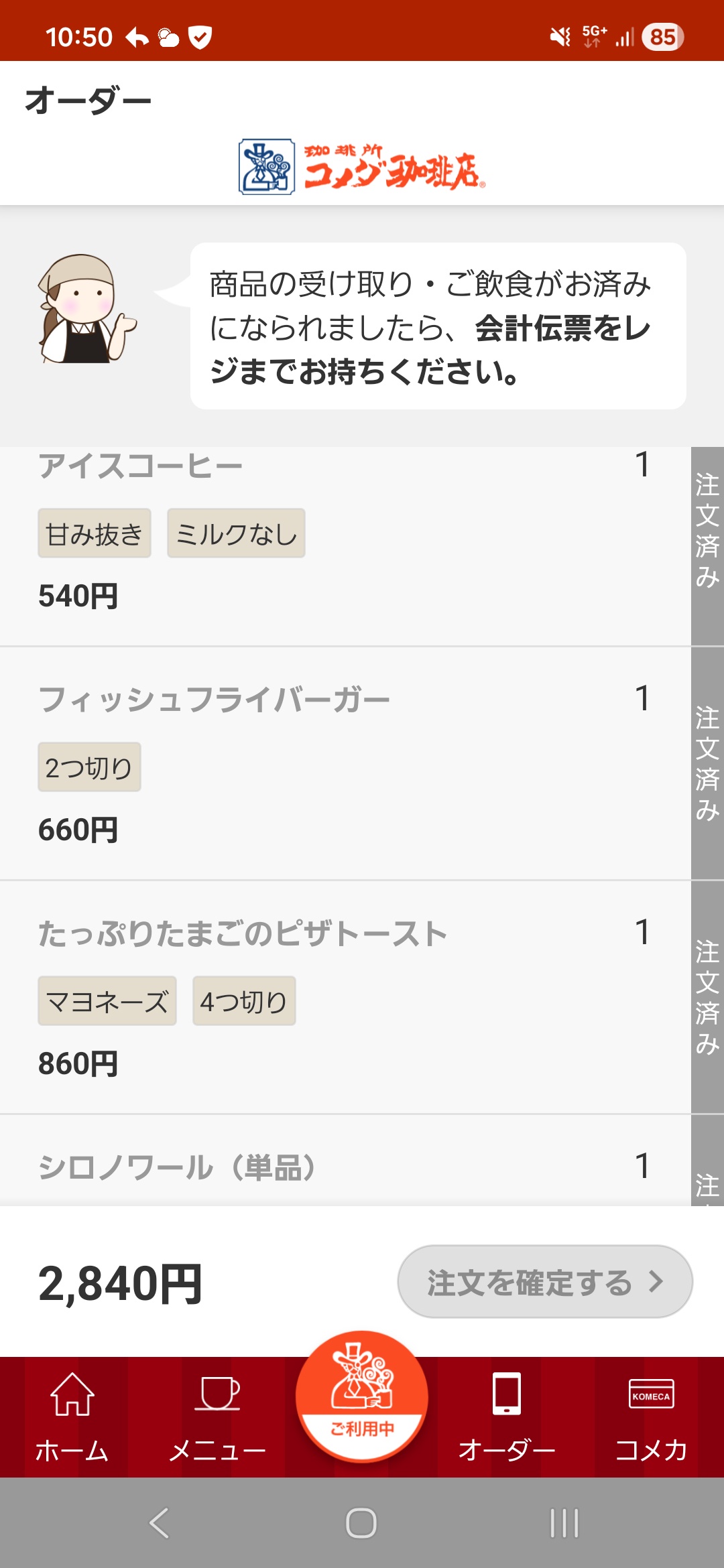Tap the staff character illustration
Image resolution: width=724 pixels, height=1568 pixels.
click(x=84, y=310)
